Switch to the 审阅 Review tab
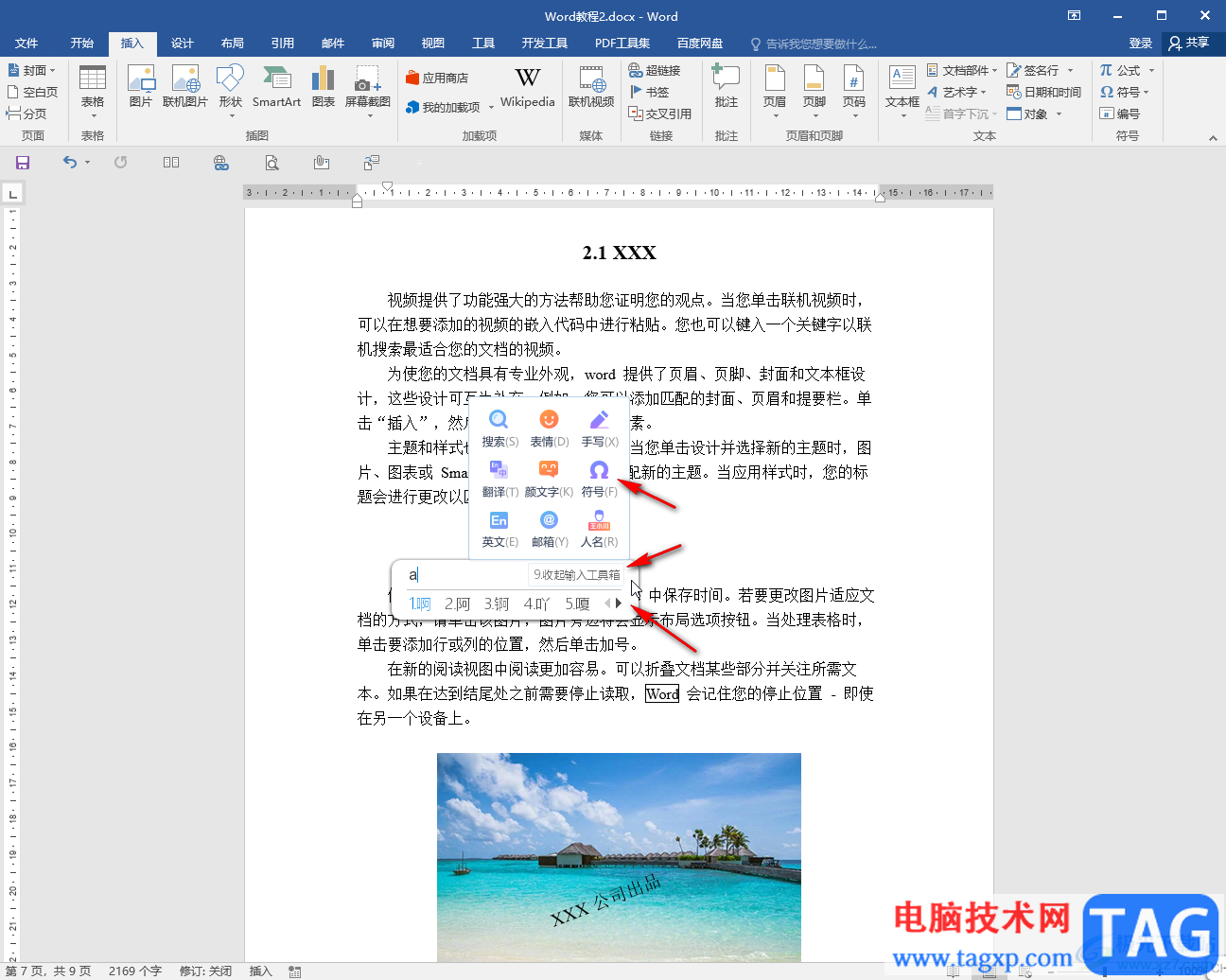Image resolution: width=1226 pixels, height=980 pixels. (x=383, y=44)
